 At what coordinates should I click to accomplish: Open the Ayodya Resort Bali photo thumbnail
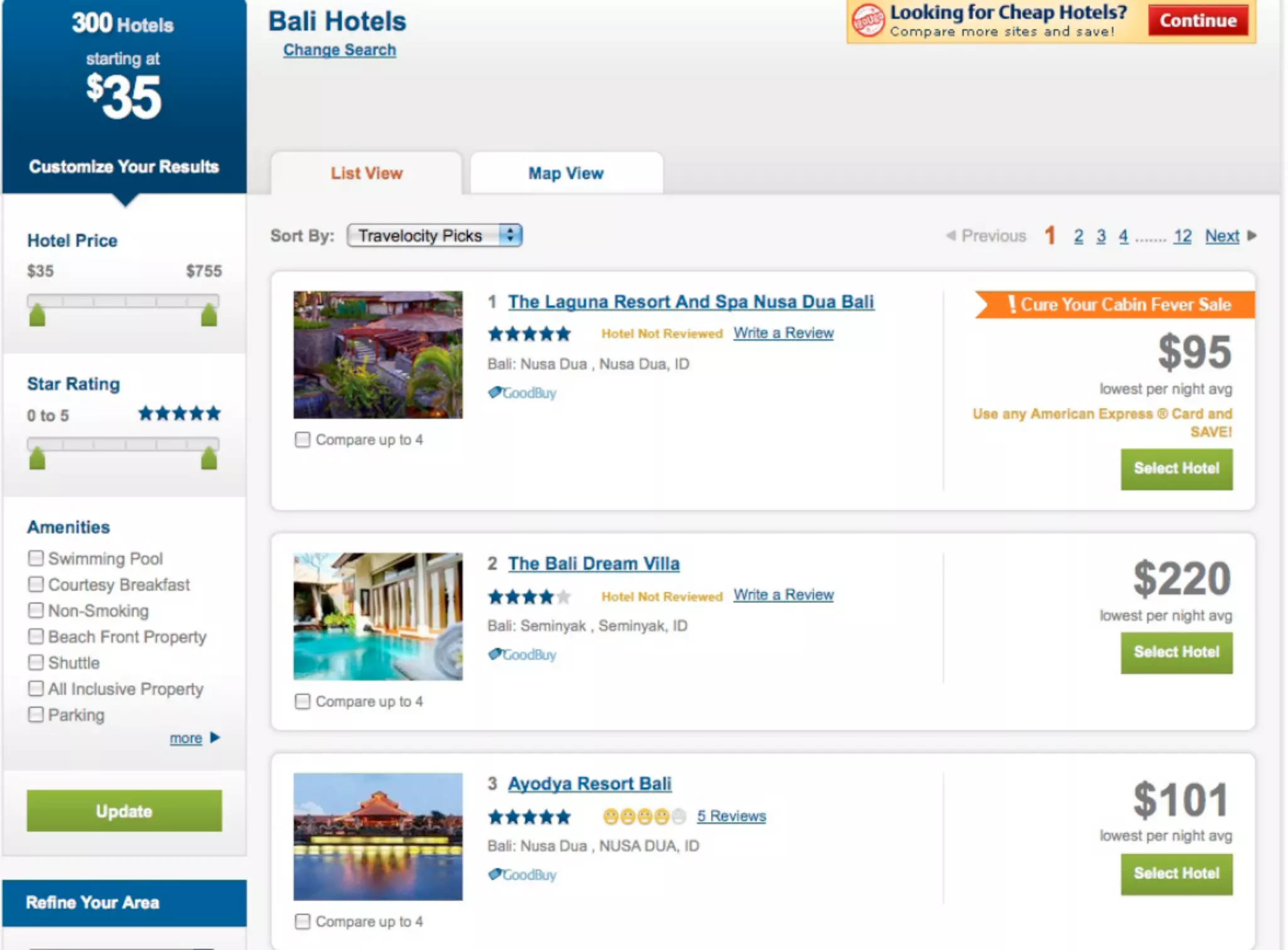pos(377,837)
